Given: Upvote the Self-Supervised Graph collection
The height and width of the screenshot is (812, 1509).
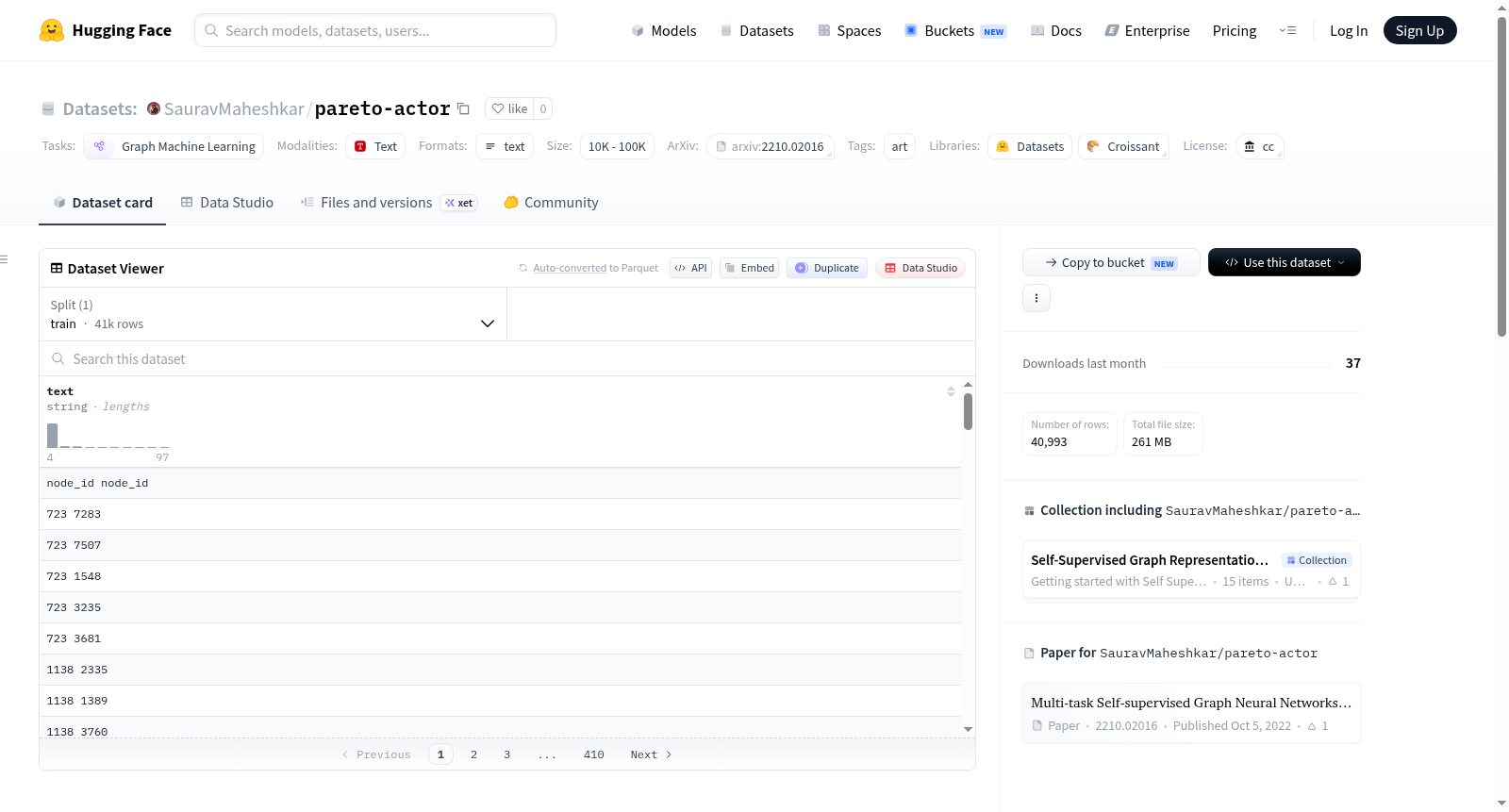Looking at the screenshot, I should click(x=1338, y=581).
